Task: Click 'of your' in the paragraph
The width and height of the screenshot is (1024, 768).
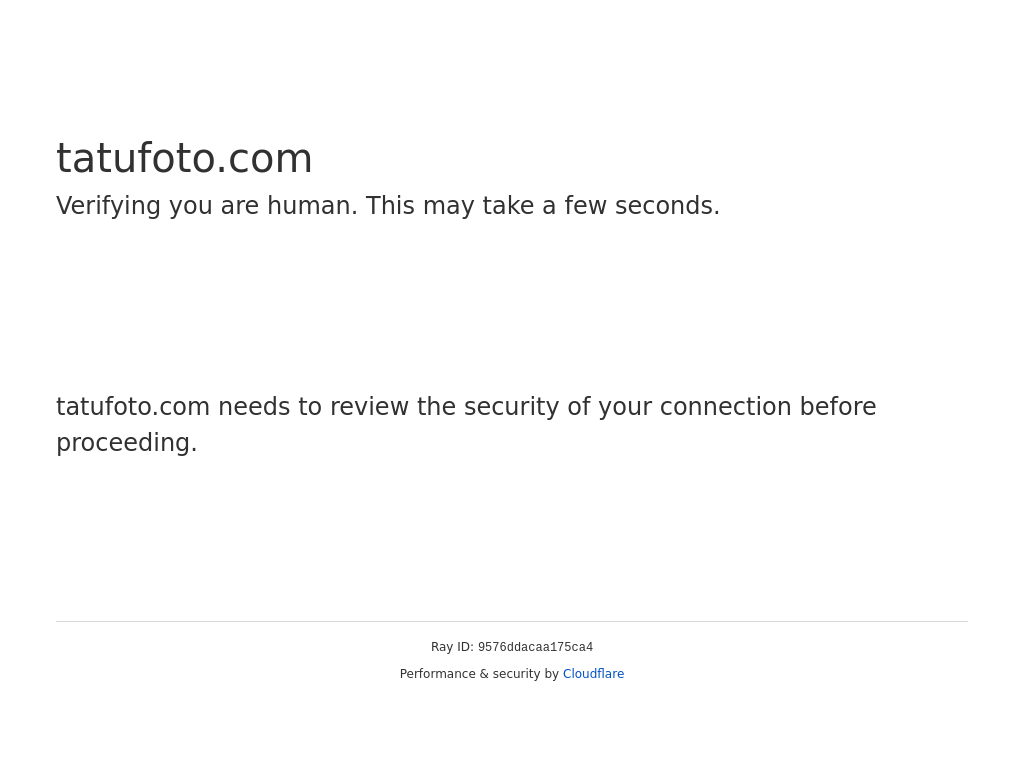Action: [609, 407]
